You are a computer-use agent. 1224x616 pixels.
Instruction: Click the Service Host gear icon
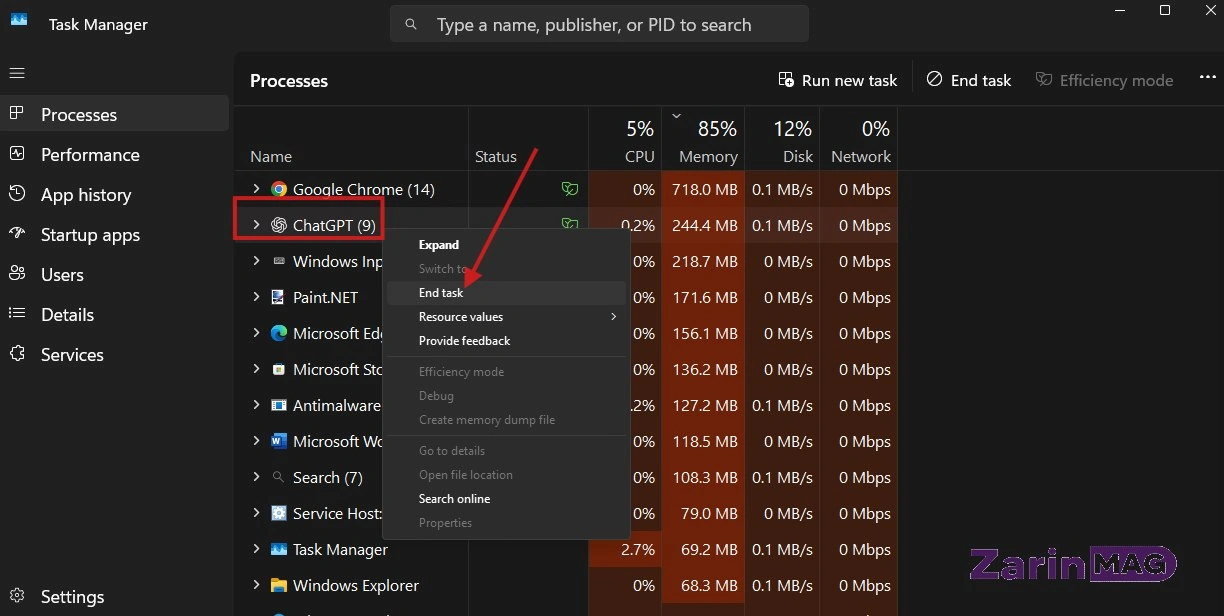click(279, 513)
